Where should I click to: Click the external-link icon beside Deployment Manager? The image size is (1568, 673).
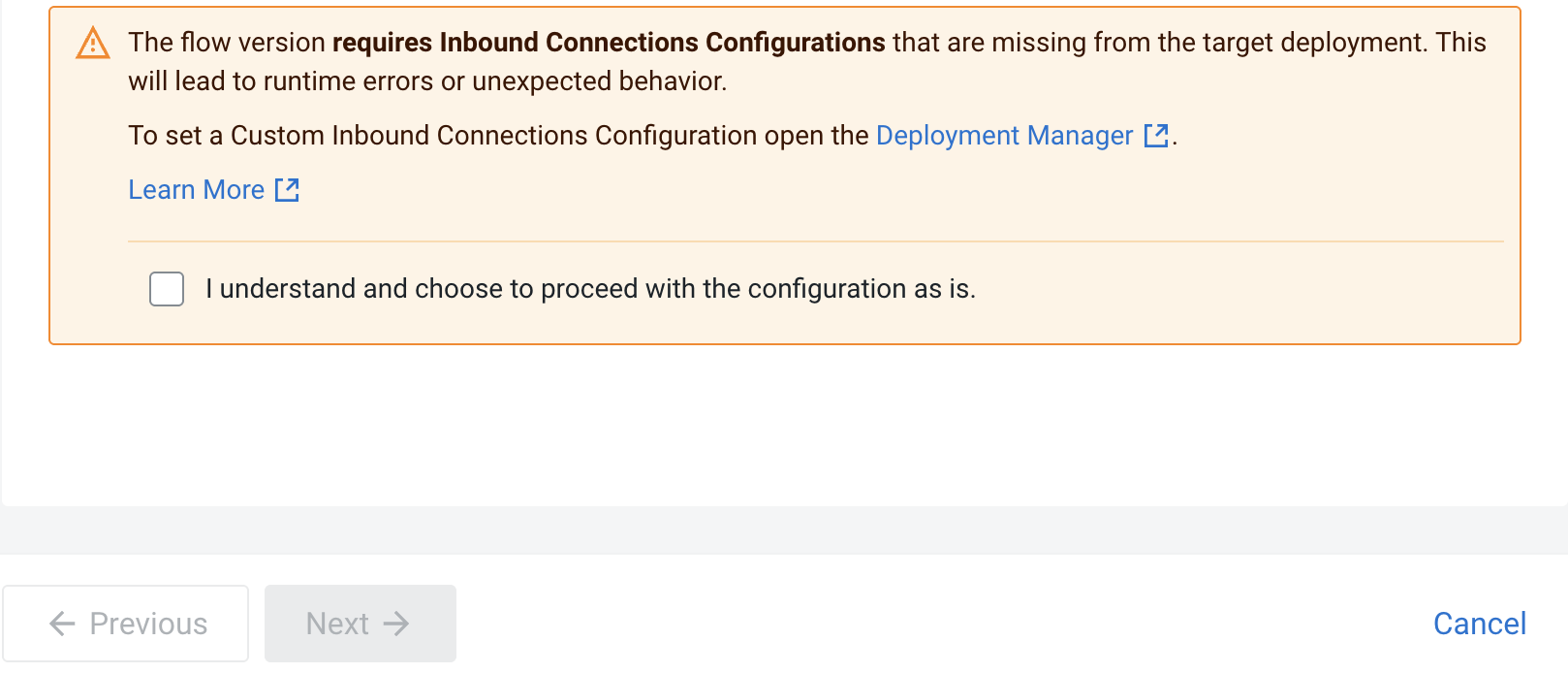pyautogui.click(x=1156, y=136)
